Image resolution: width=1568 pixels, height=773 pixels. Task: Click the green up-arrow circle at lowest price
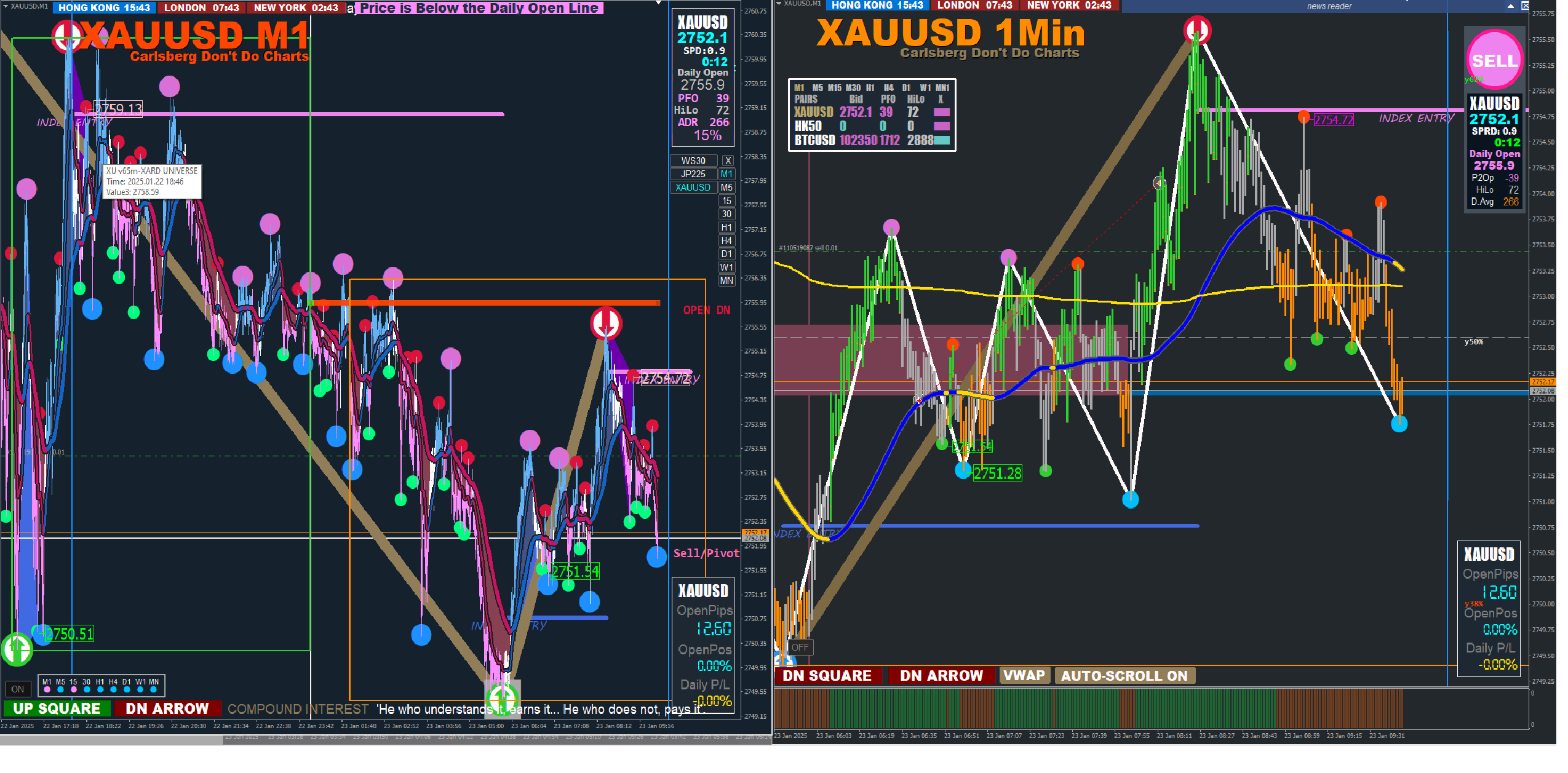(x=503, y=697)
